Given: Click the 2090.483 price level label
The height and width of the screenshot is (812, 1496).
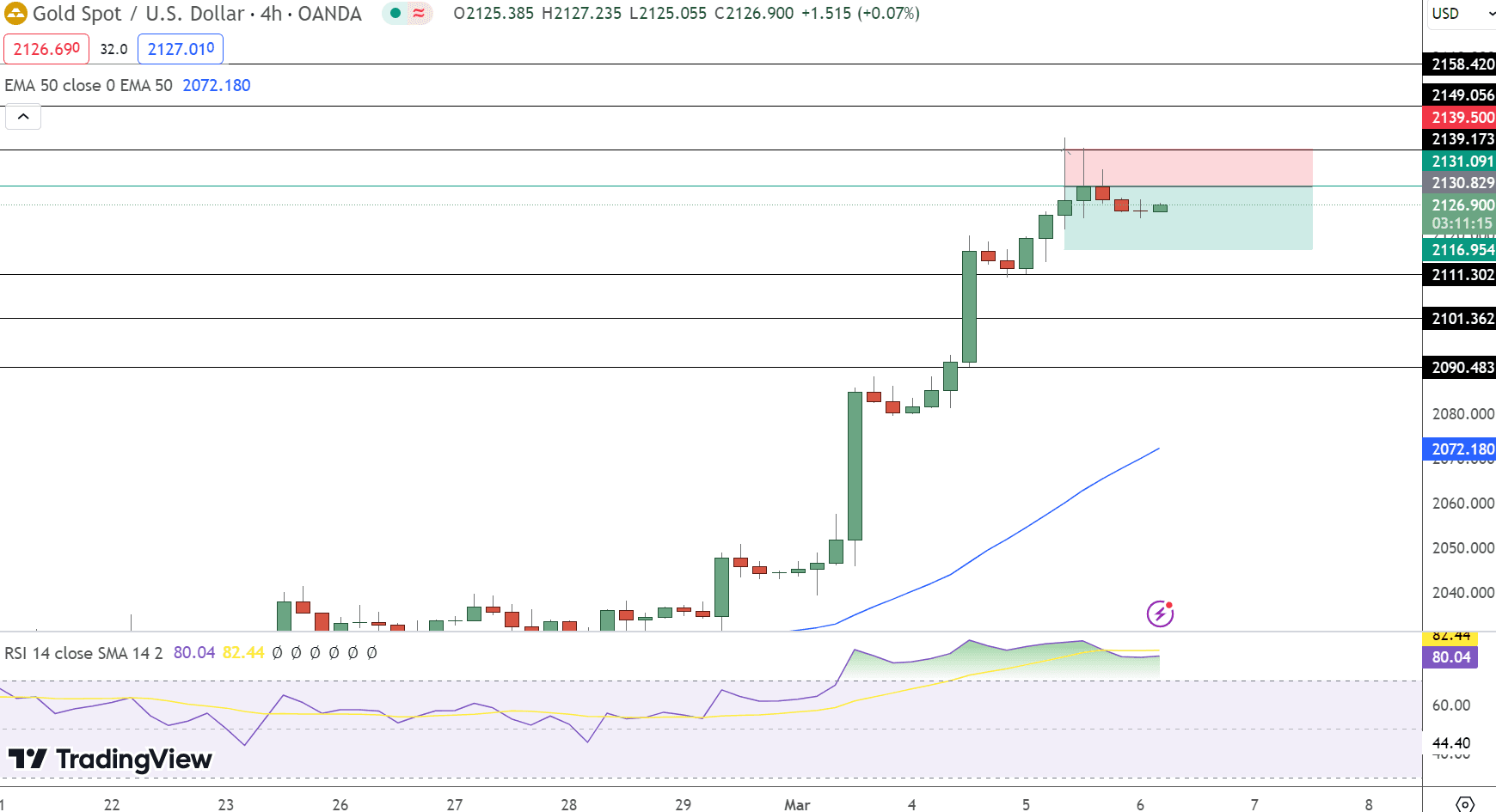Looking at the screenshot, I should point(1460,368).
